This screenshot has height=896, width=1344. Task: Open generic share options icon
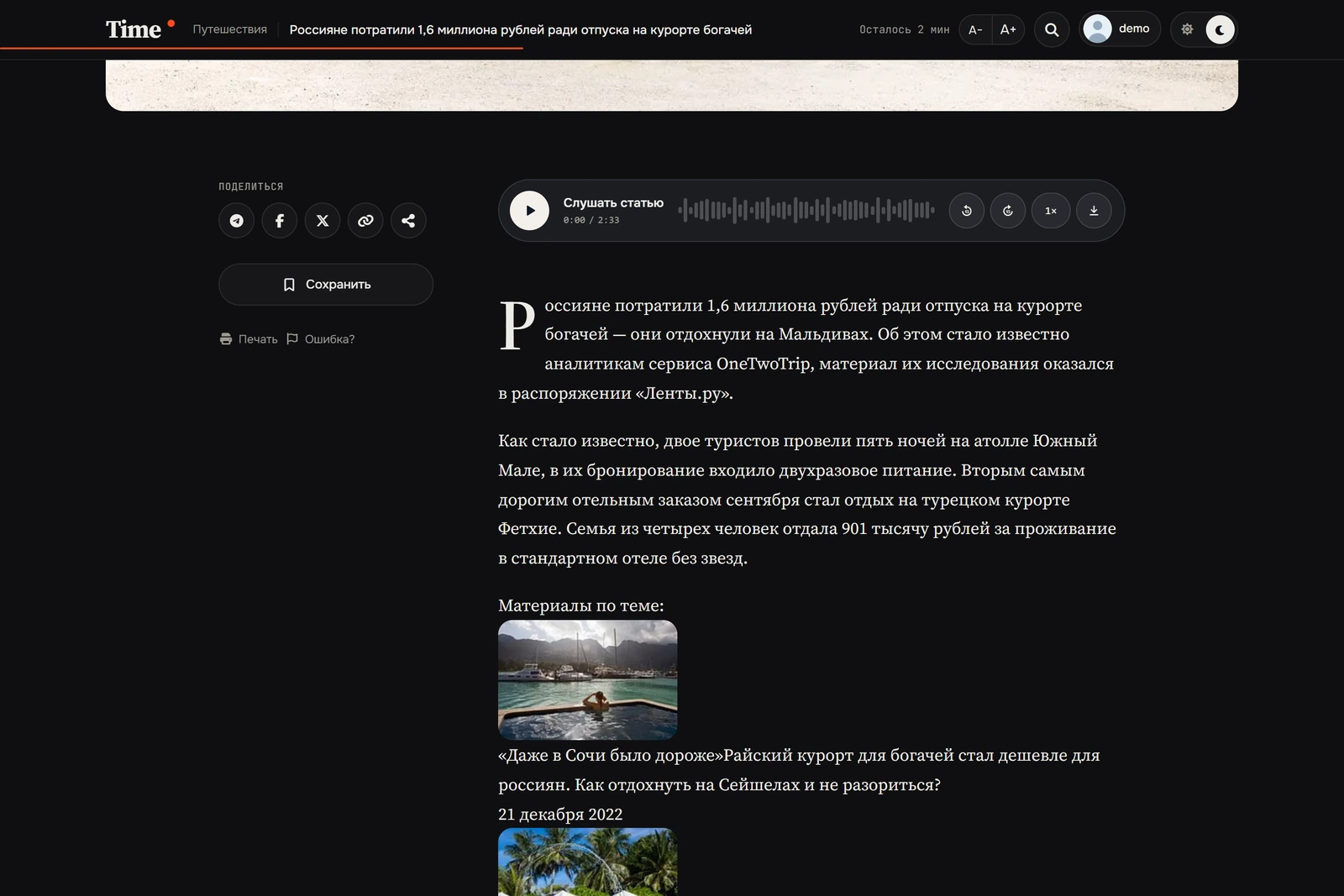408,221
